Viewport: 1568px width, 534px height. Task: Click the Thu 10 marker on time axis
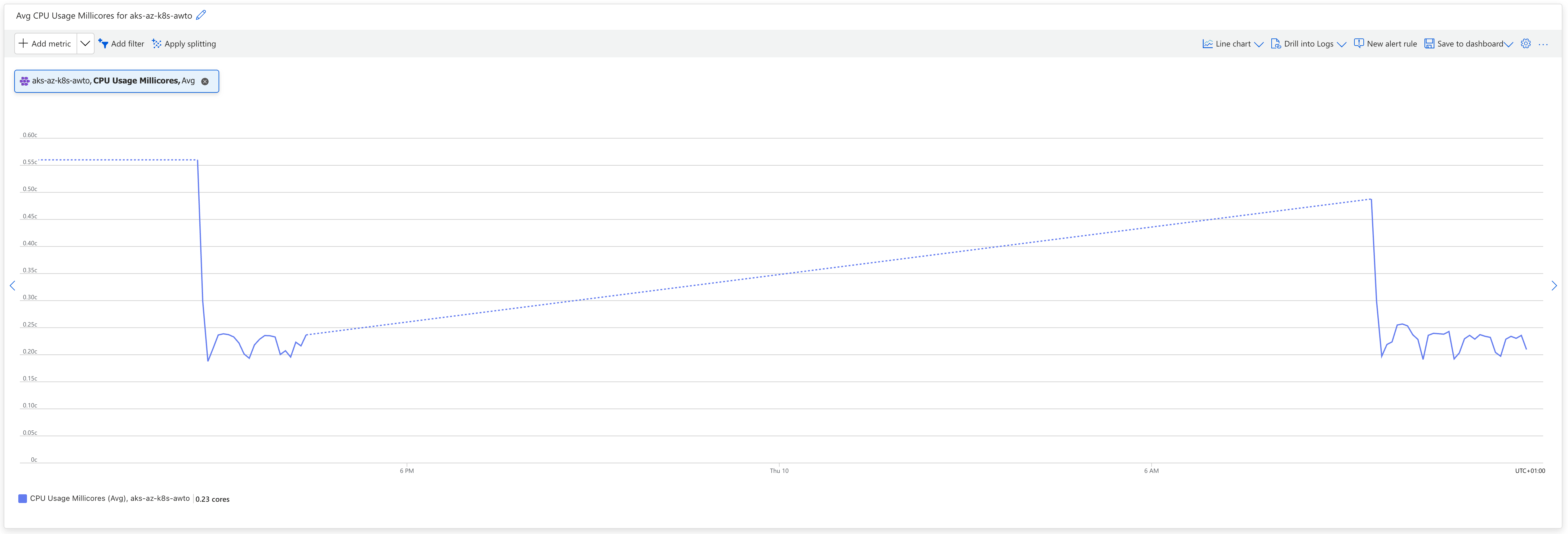(779, 471)
